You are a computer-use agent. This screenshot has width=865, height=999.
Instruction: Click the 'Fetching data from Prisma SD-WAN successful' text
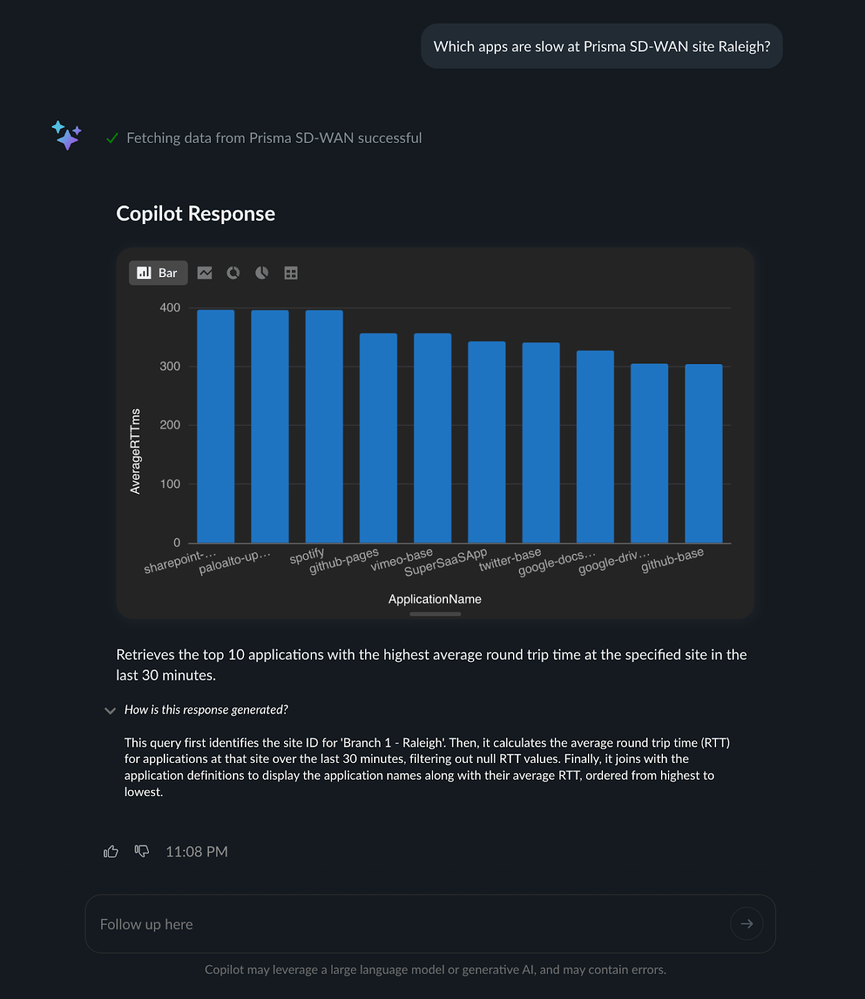274,137
